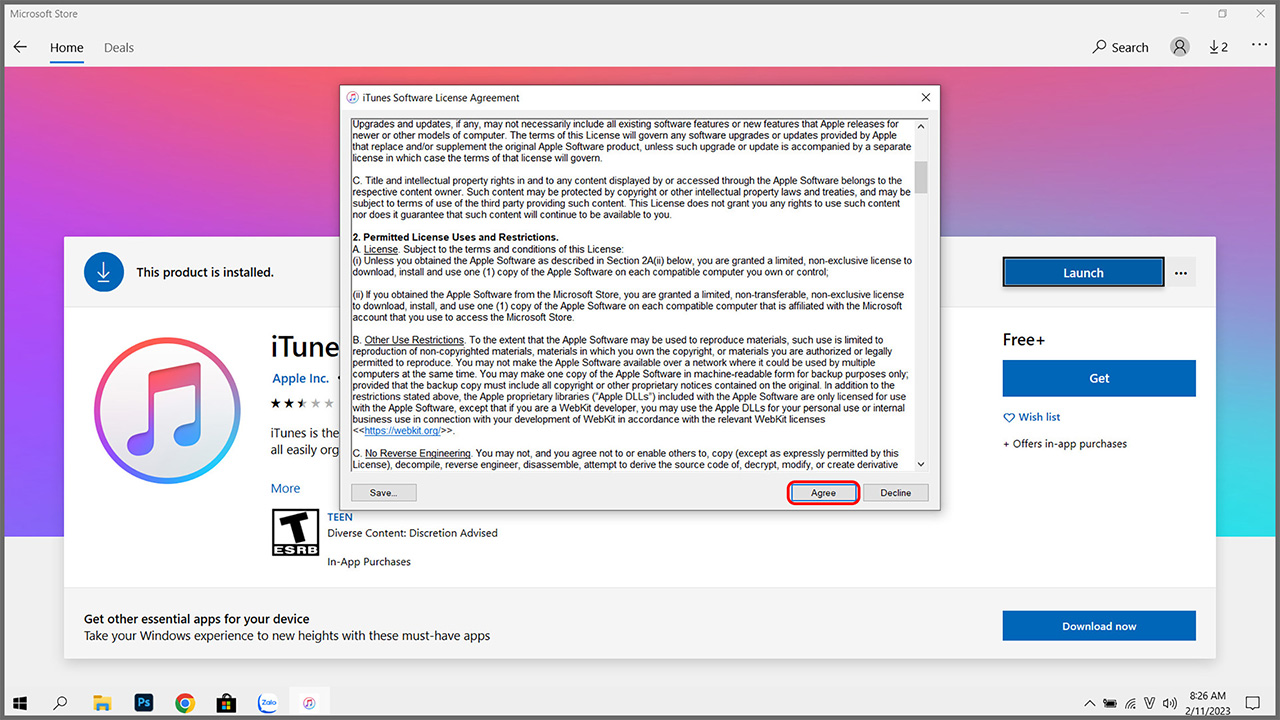The height and width of the screenshot is (720, 1280).
Task: Open File Explorer from taskbar
Action: click(x=101, y=703)
